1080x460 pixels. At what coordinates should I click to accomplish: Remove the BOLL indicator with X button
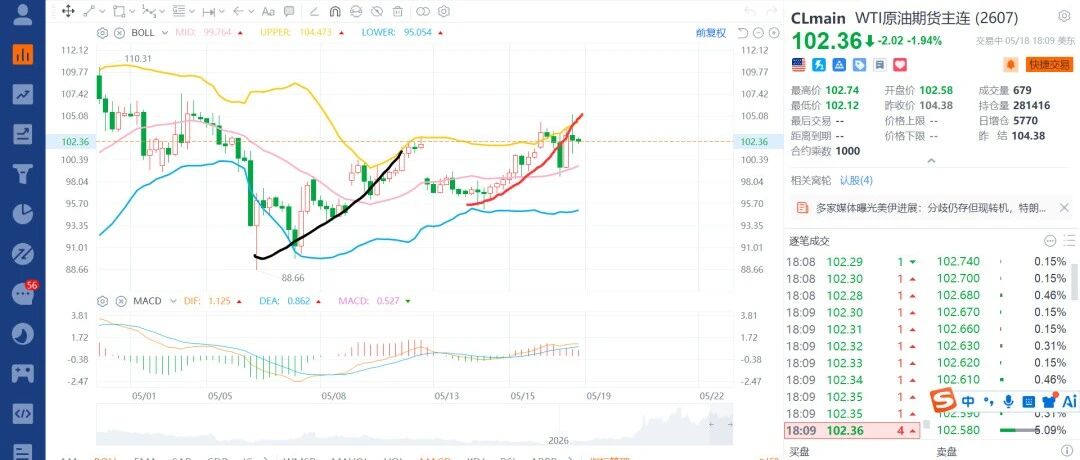click(119, 32)
